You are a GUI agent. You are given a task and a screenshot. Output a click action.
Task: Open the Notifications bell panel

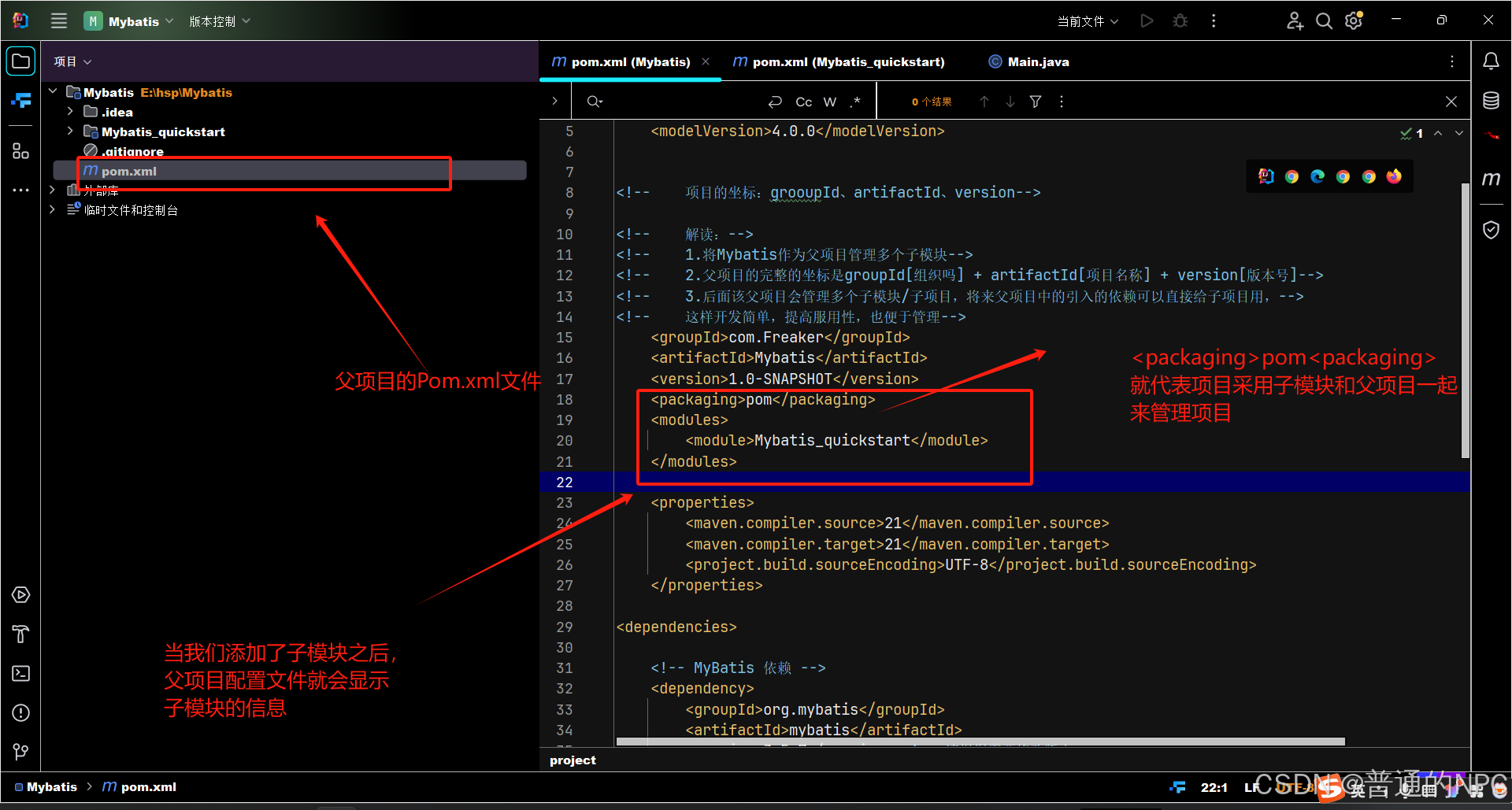coord(1491,61)
